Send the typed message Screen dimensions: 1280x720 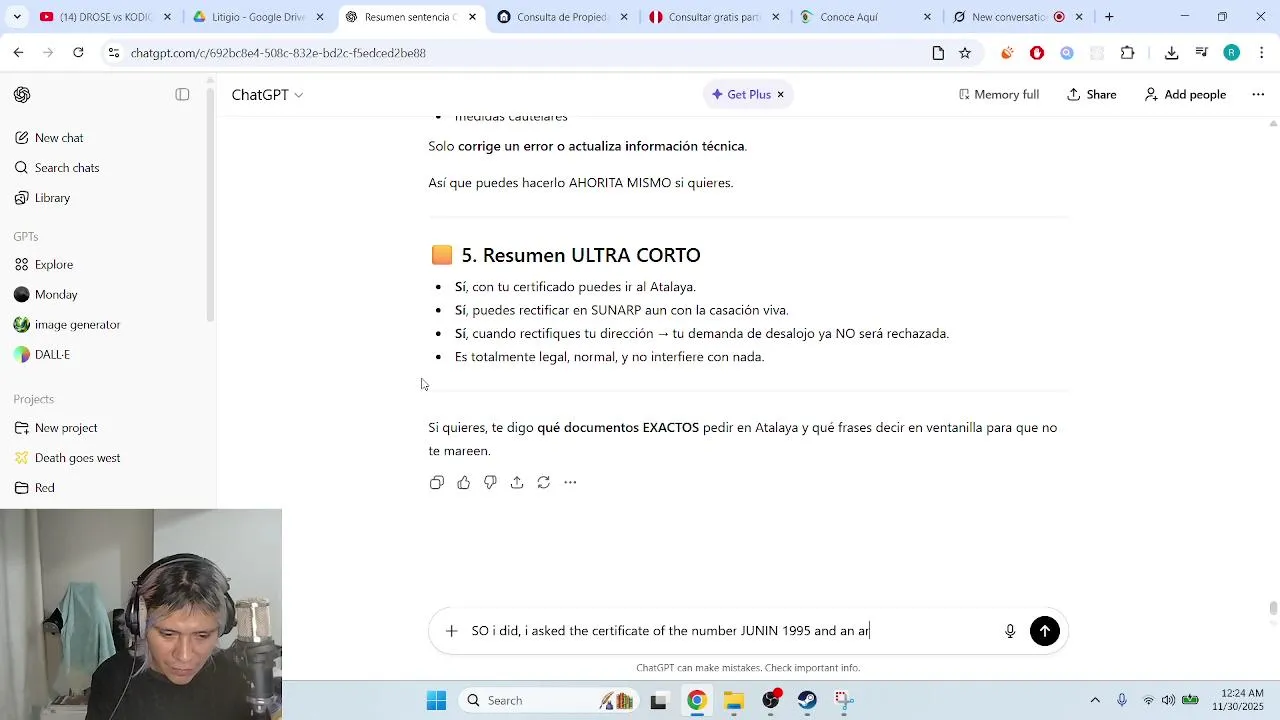pos(1044,631)
